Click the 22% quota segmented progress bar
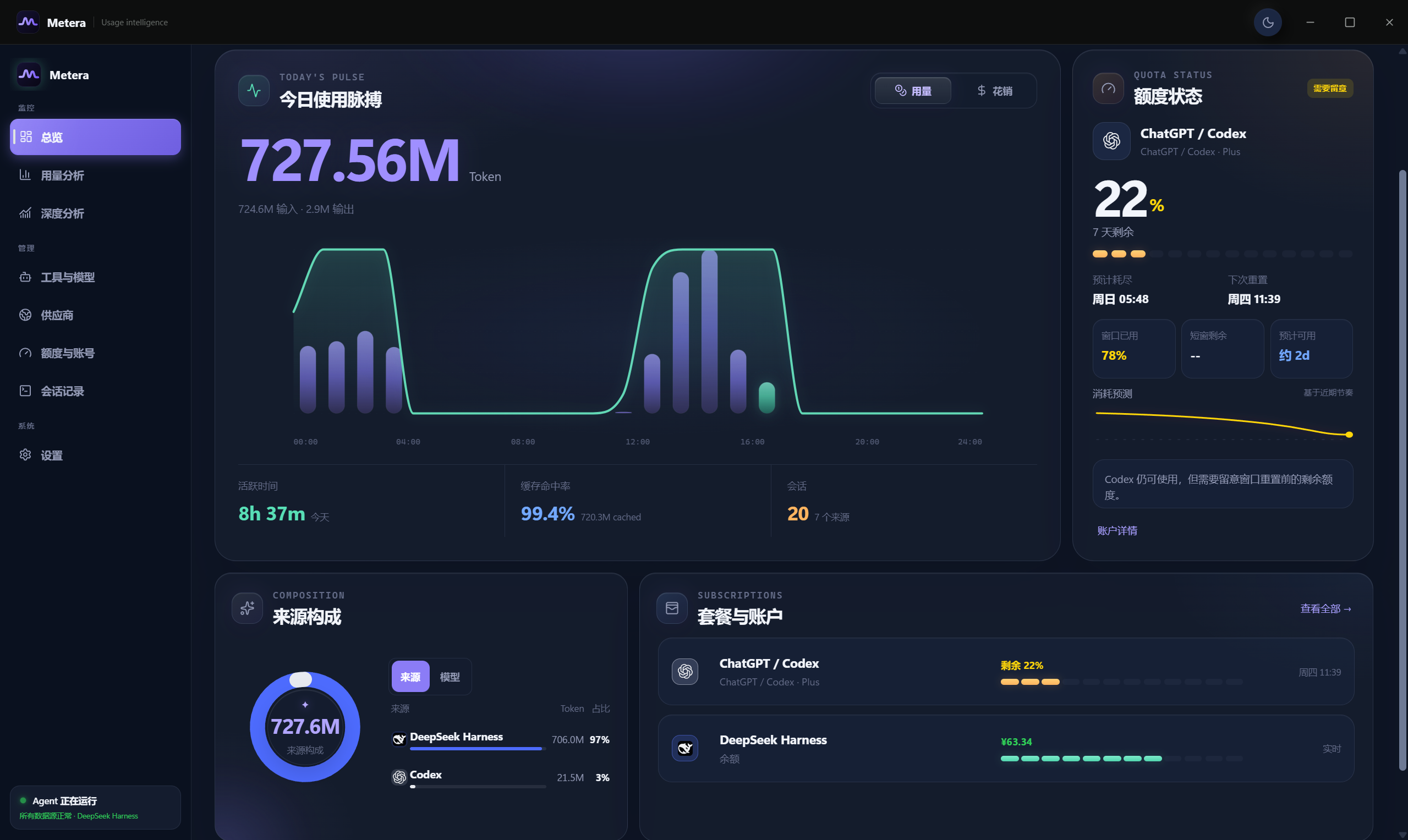 (1223, 254)
